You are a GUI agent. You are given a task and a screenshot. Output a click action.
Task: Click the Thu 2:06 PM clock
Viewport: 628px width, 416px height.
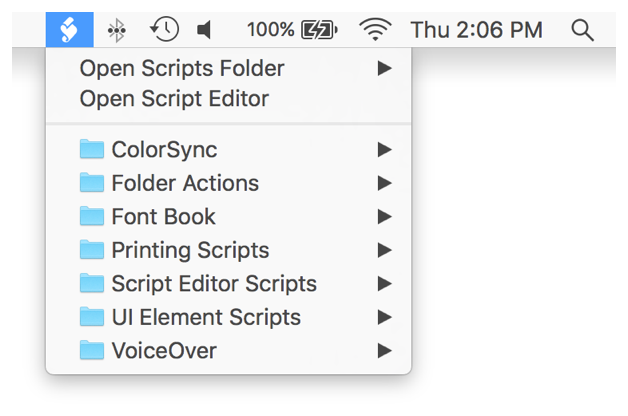[476, 30]
